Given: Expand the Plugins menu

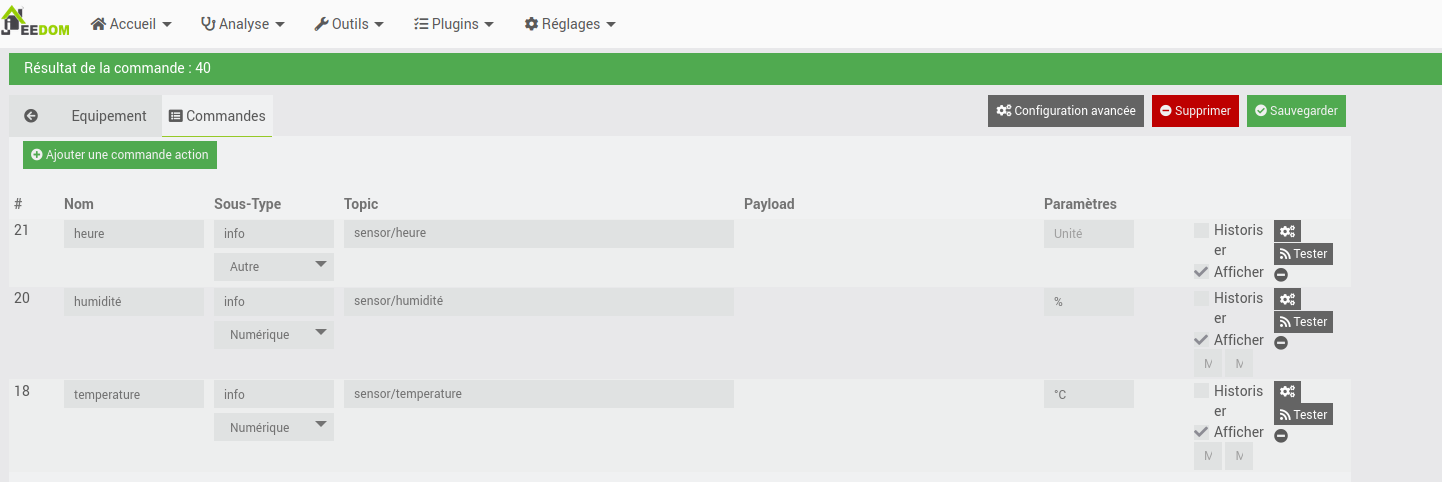Looking at the screenshot, I should coord(453,24).
